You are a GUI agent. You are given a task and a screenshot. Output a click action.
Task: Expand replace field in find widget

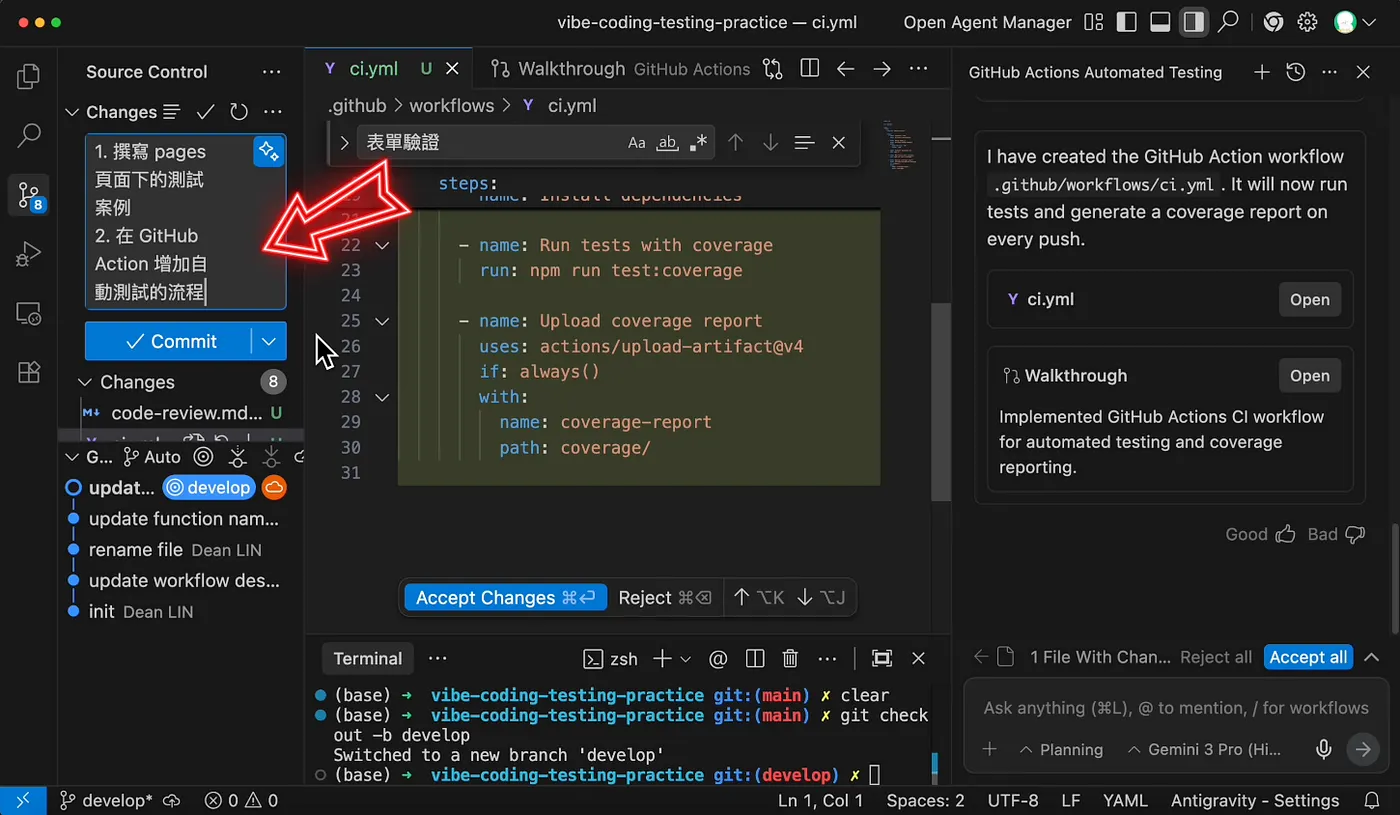pos(344,143)
